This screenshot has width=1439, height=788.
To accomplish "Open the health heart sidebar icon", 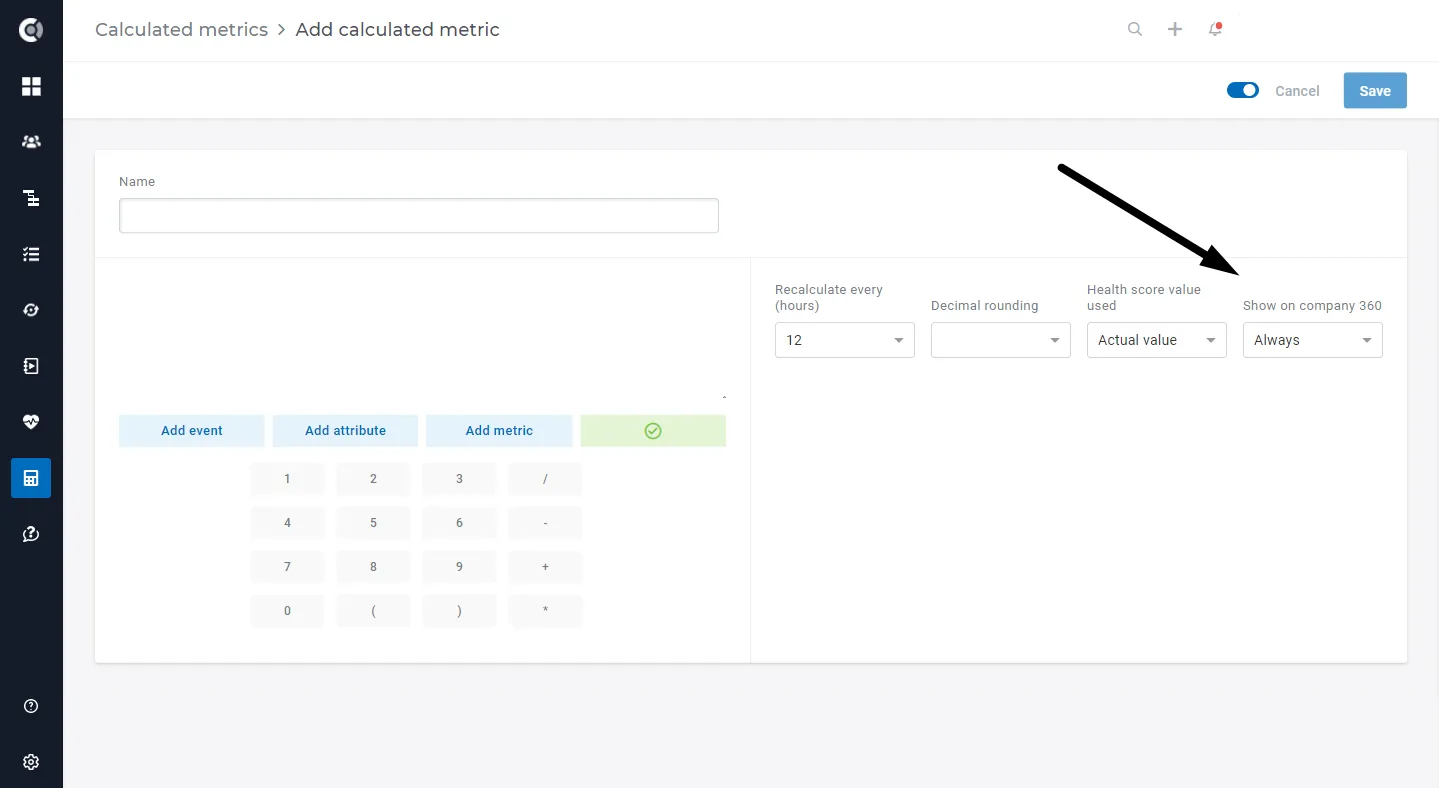I will (x=31, y=422).
